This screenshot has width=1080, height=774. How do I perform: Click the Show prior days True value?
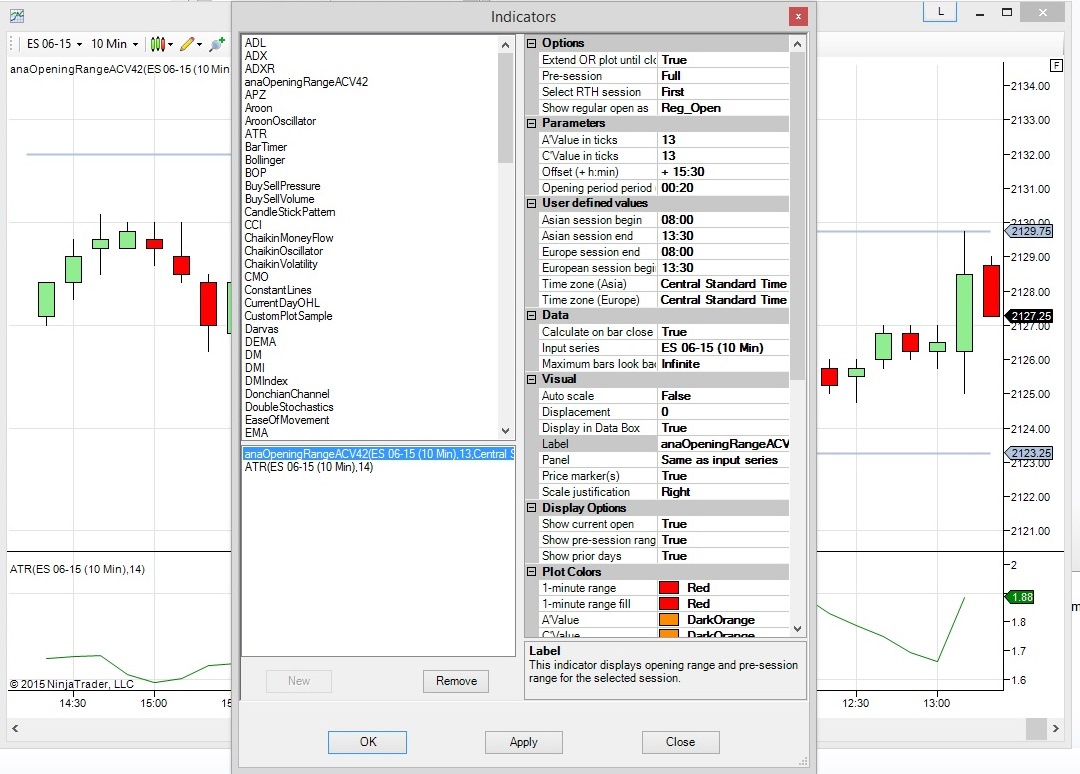tap(723, 556)
